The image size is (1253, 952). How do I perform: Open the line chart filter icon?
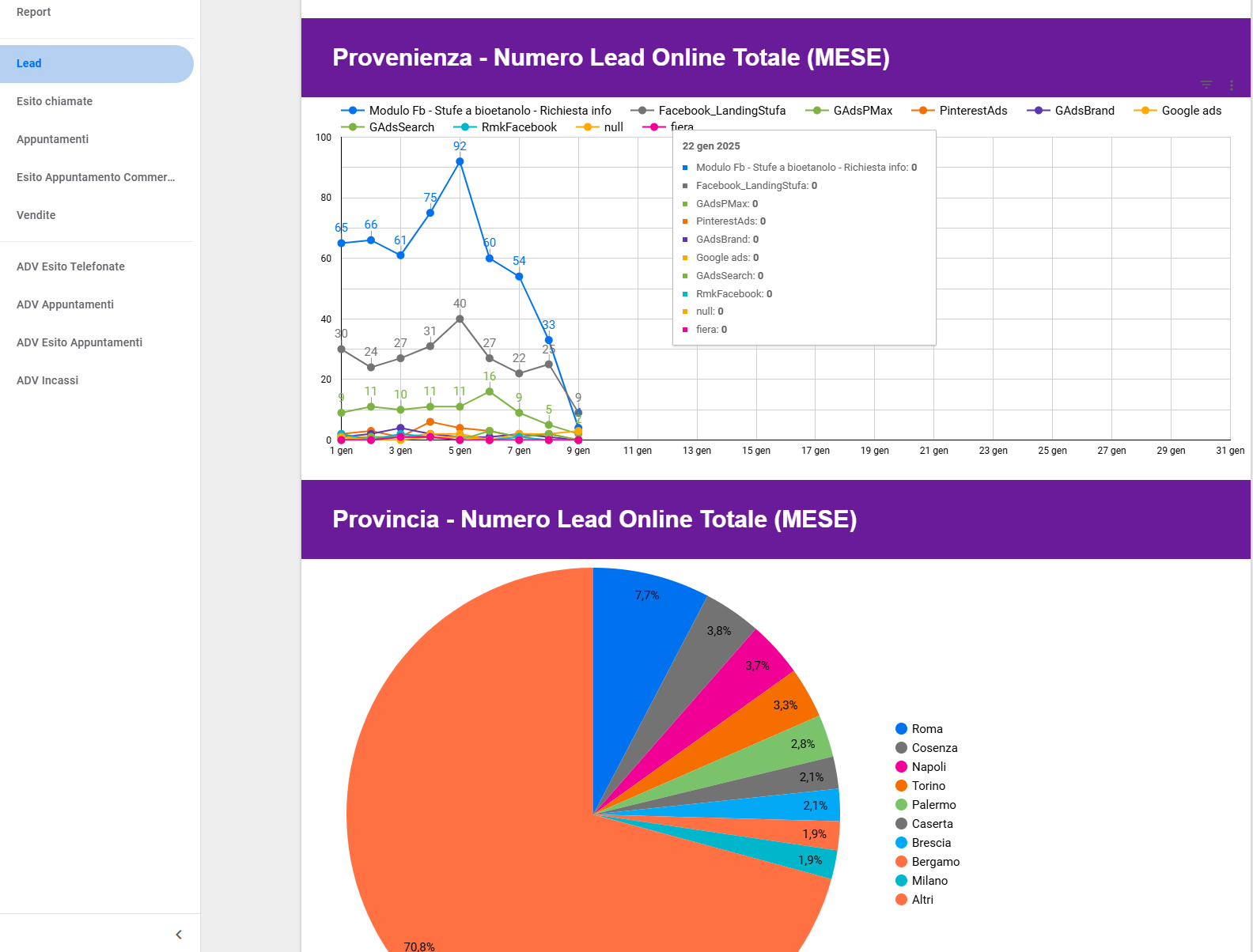1206,85
